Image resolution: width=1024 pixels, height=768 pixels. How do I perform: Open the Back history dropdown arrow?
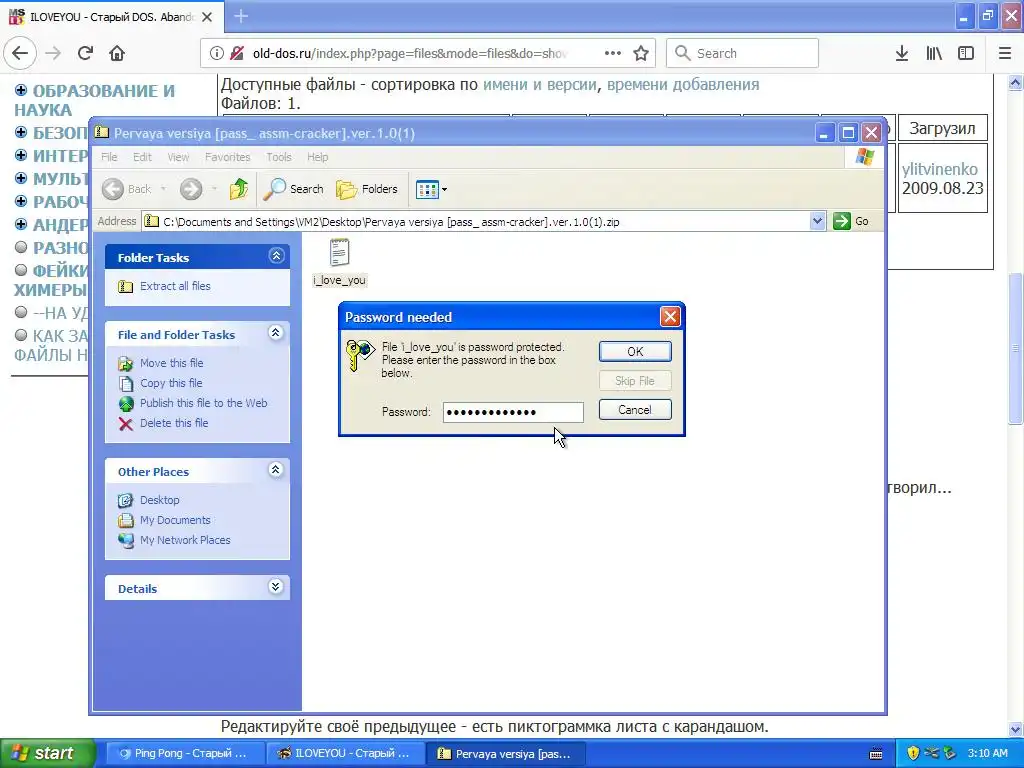click(163, 189)
